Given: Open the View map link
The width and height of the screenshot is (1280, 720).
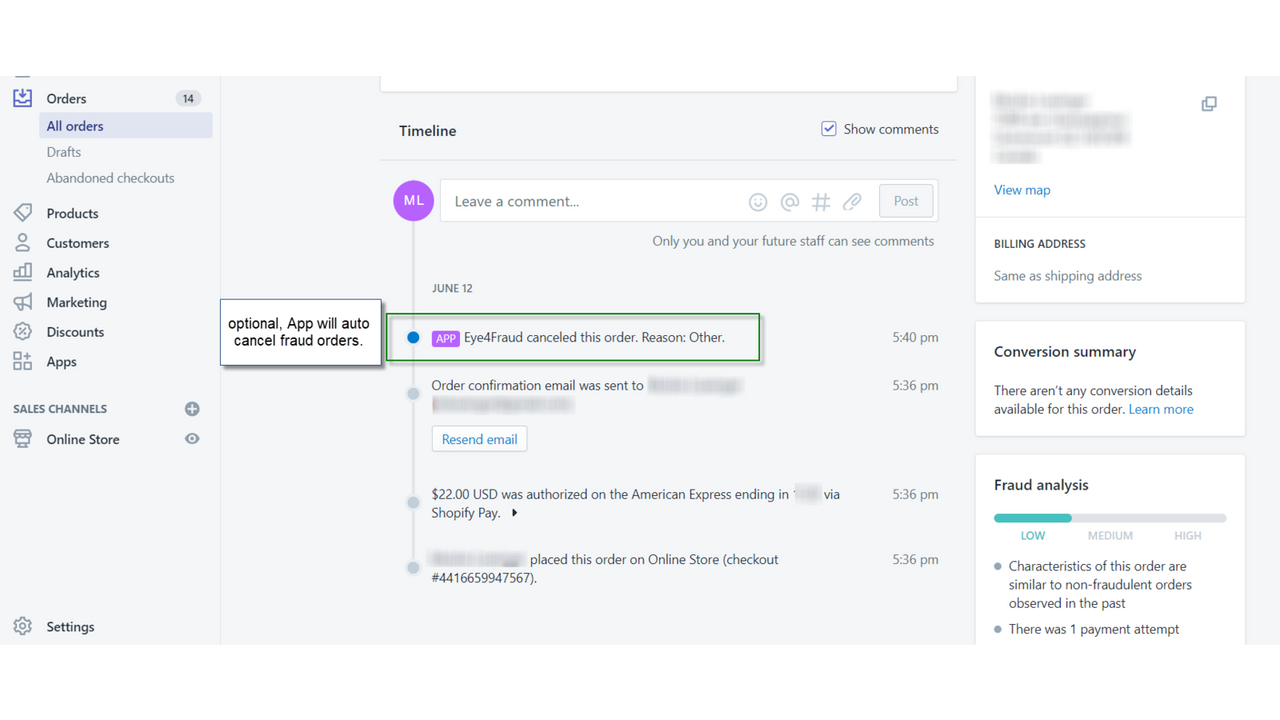Looking at the screenshot, I should point(1022,190).
